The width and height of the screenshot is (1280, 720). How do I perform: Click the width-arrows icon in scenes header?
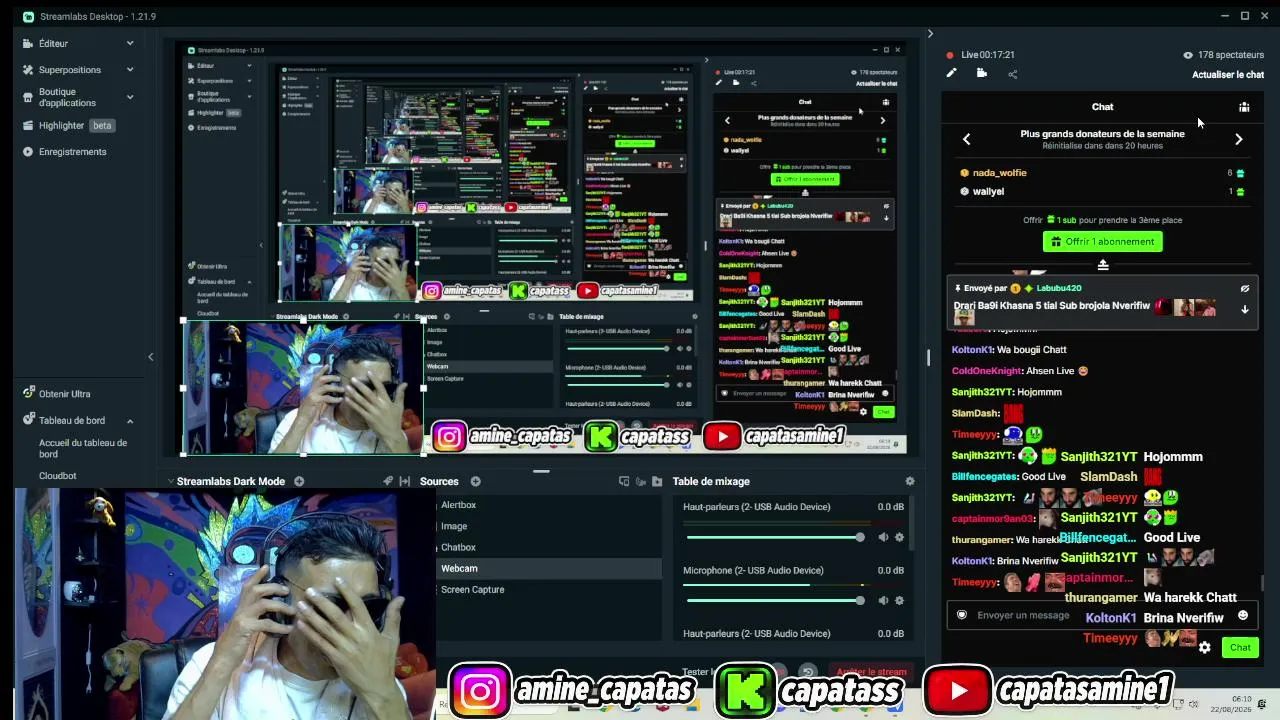point(404,482)
